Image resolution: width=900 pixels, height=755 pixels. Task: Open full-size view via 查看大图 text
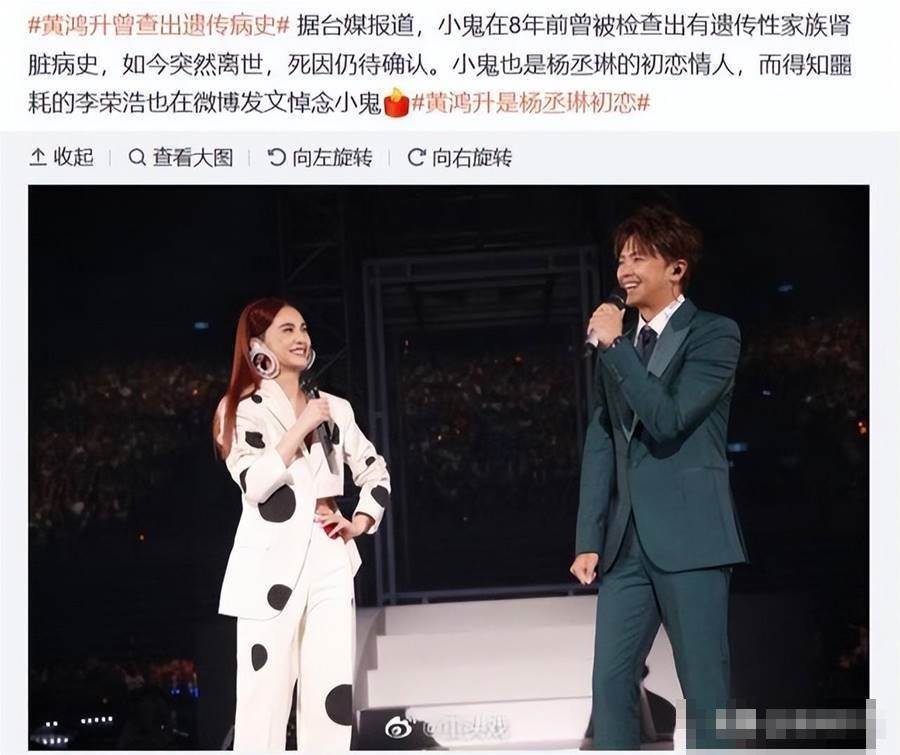(193, 157)
